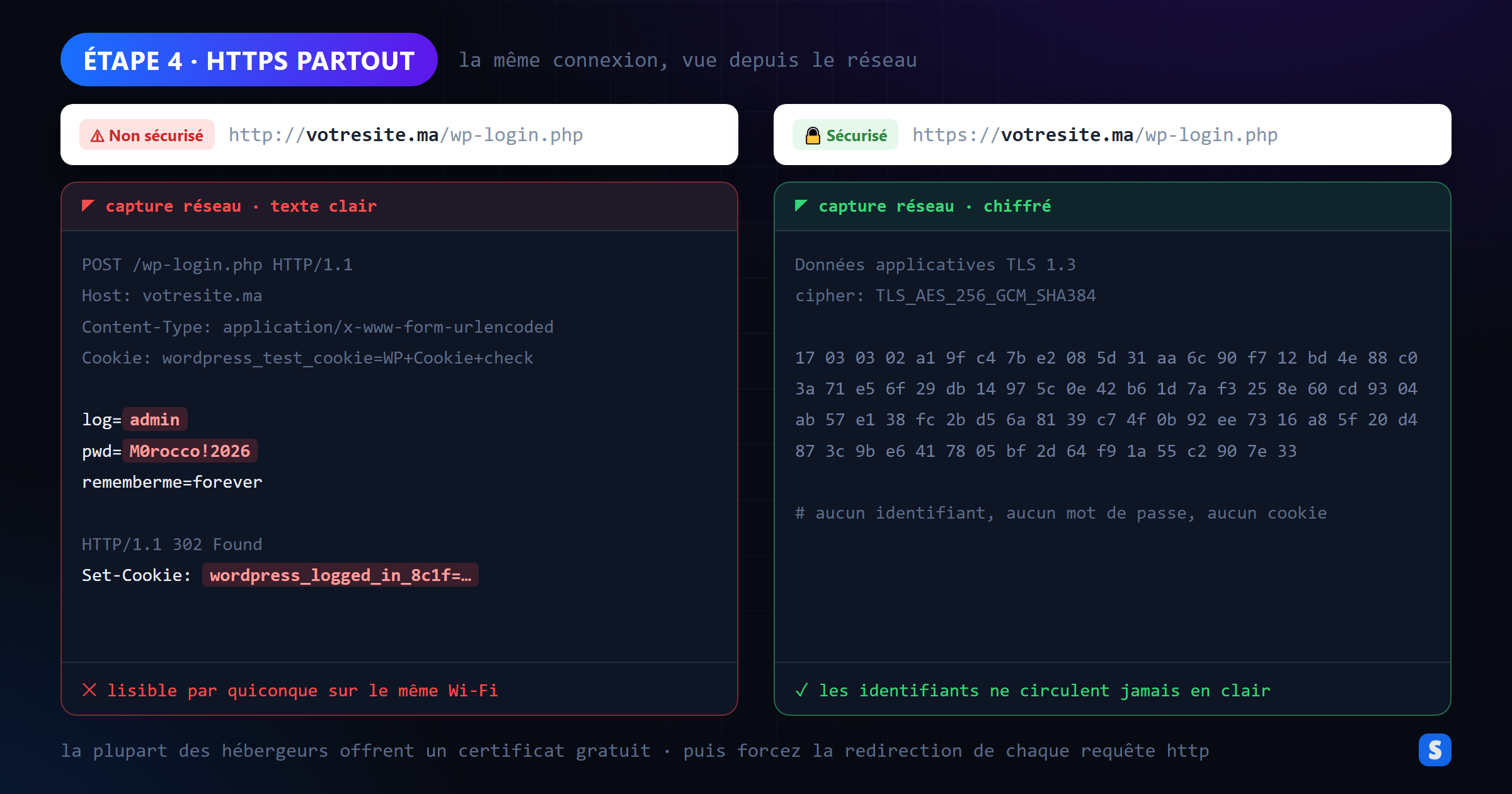This screenshot has height=794, width=1512.
Task: Click the rememberme=forever line
Action: (172, 482)
